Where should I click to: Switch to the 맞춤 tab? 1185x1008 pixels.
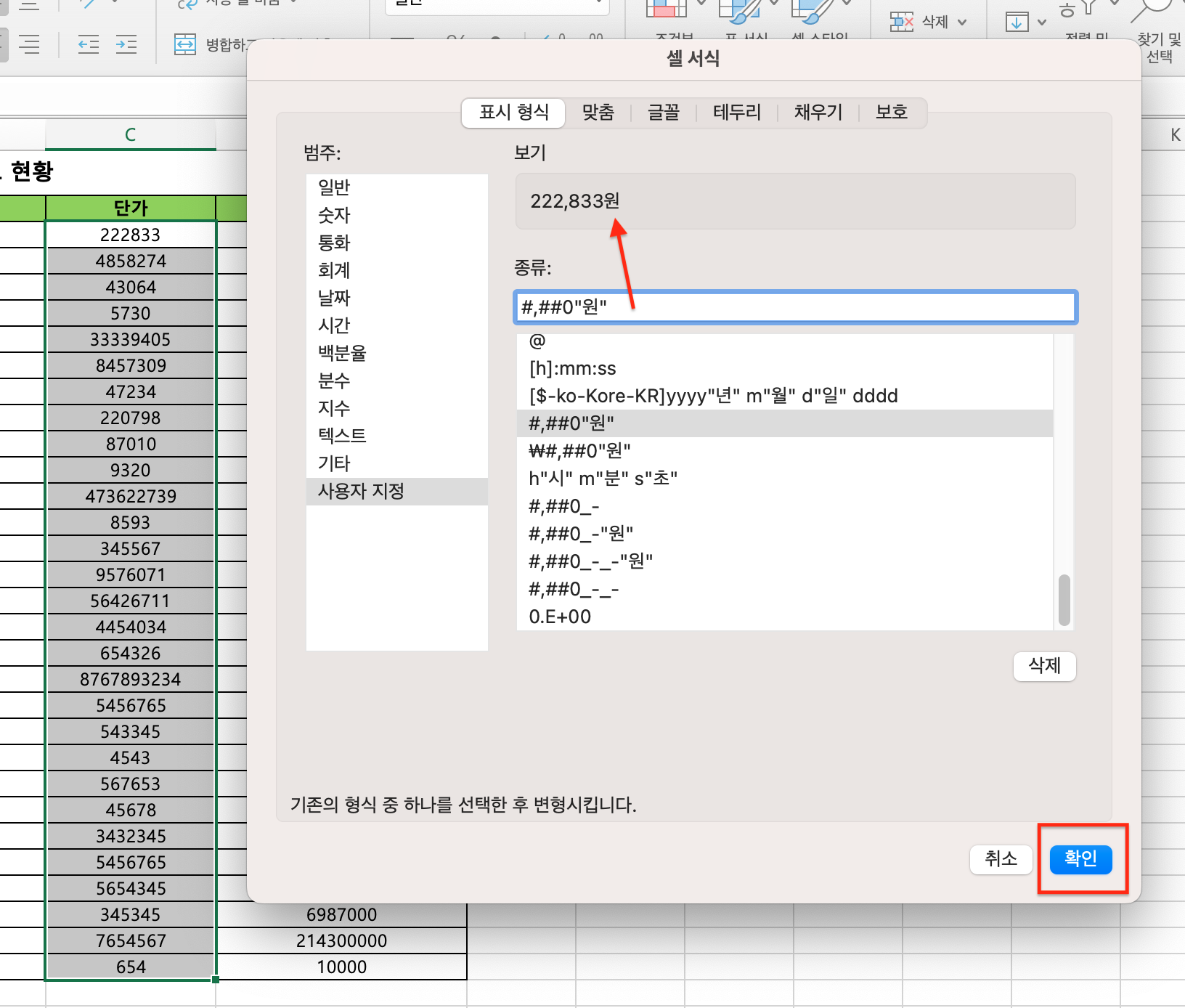[598, 112]
